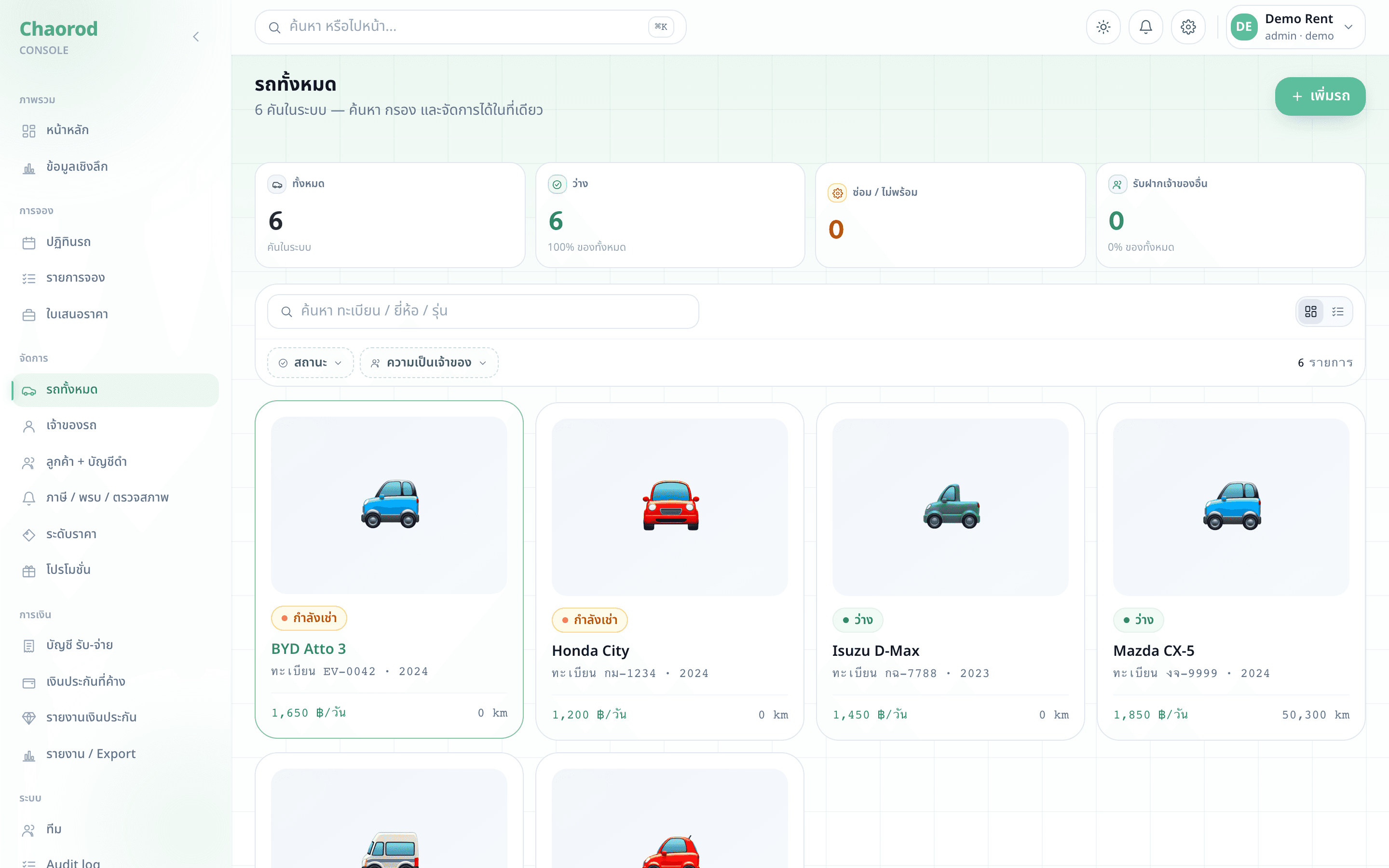Switch to grid view layout

1310,312
